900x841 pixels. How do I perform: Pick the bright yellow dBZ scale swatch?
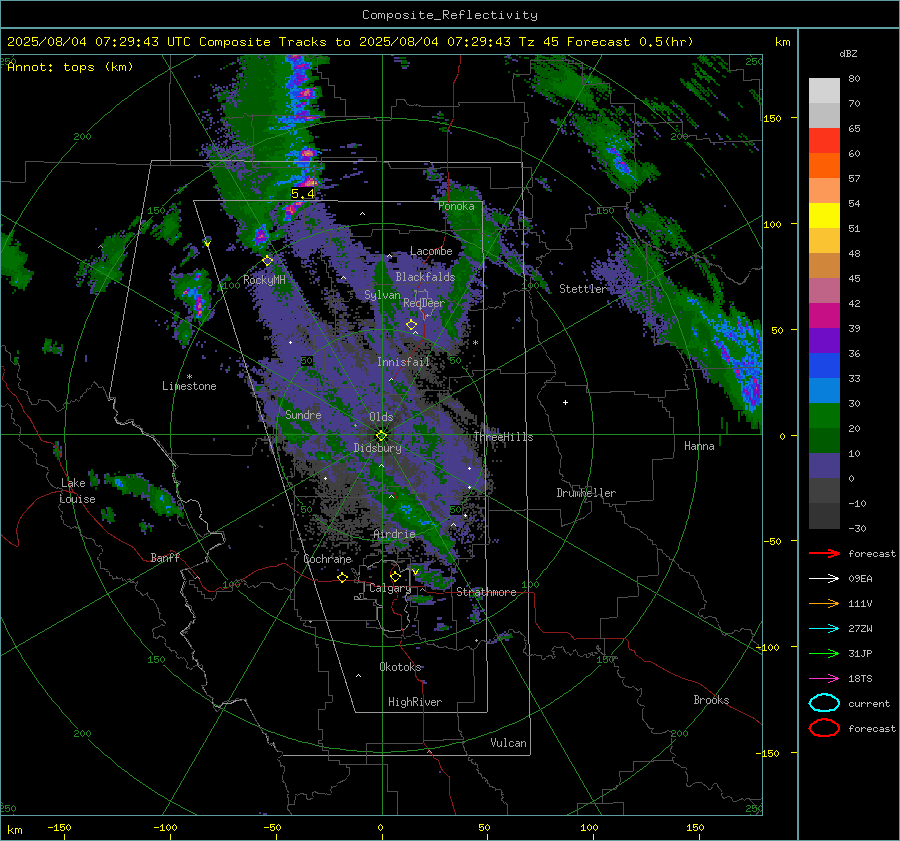[824, 216]
